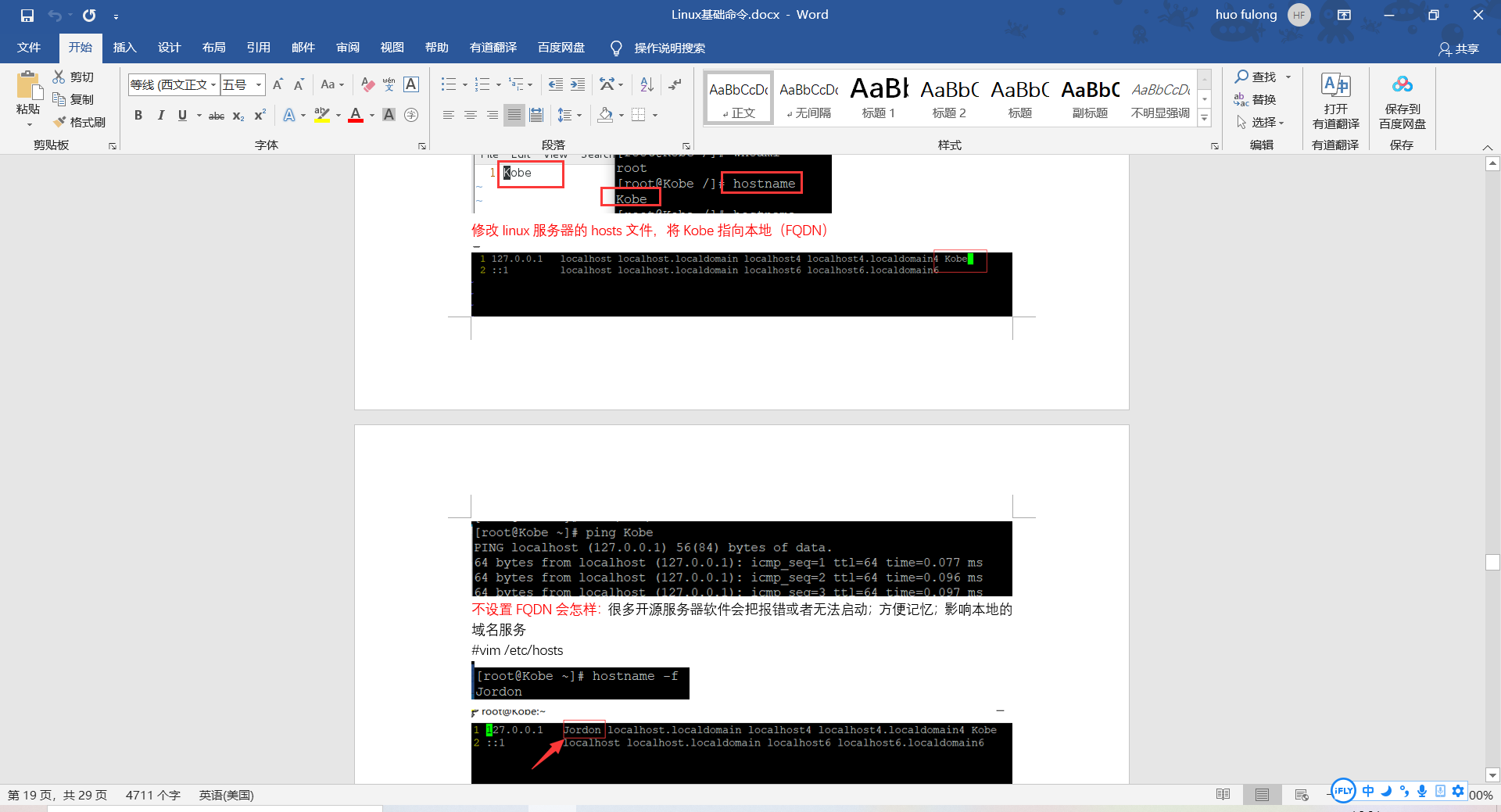Insert enclosed character with the circled character icon

(x=411, y=116)
